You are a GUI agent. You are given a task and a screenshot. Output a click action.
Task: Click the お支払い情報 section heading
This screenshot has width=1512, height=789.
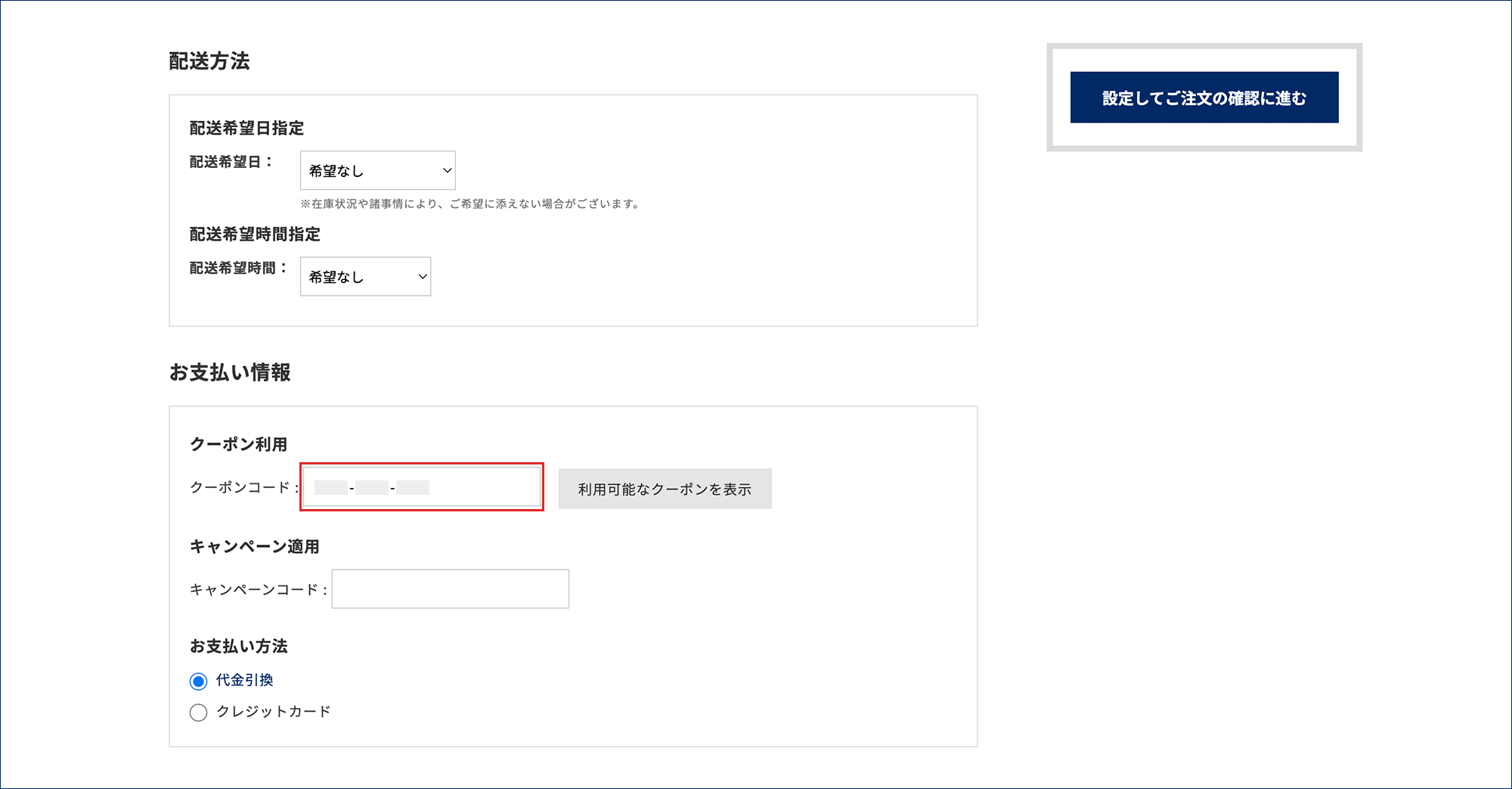[x=230, y=372]
